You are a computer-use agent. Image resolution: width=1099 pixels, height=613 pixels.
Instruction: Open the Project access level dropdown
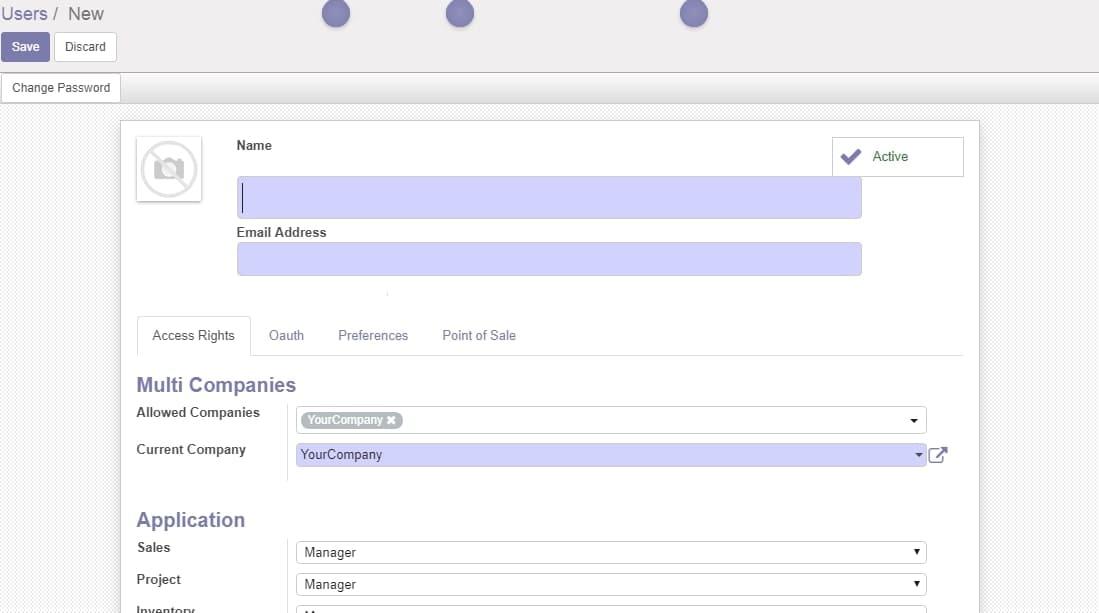coord(611,584)
